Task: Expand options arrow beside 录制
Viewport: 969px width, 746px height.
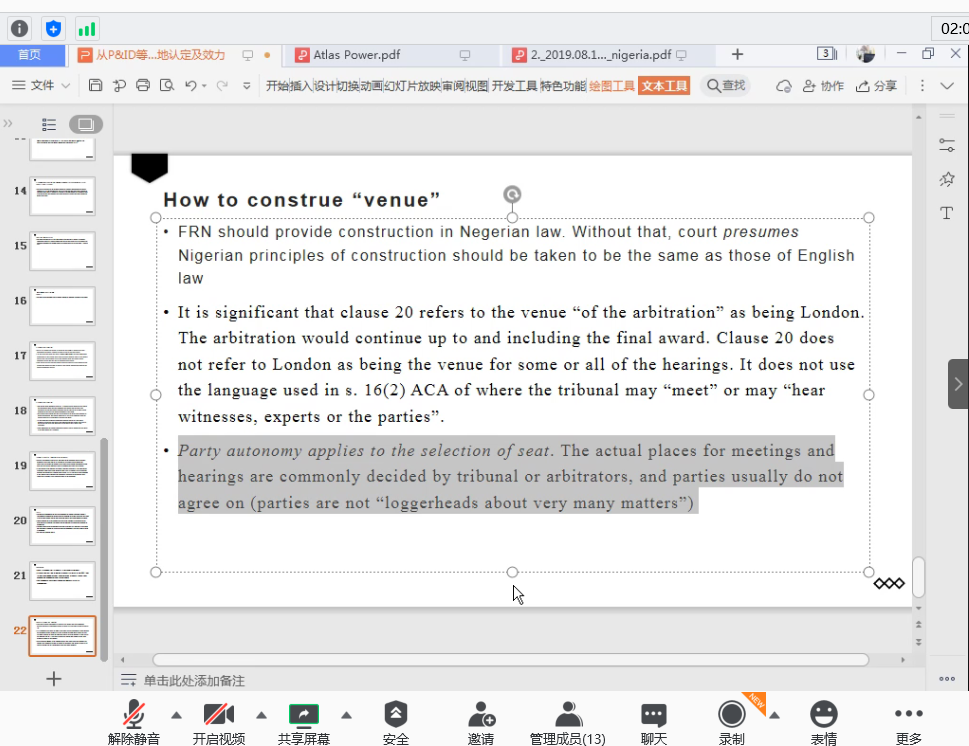Action: tap(773, 715)
